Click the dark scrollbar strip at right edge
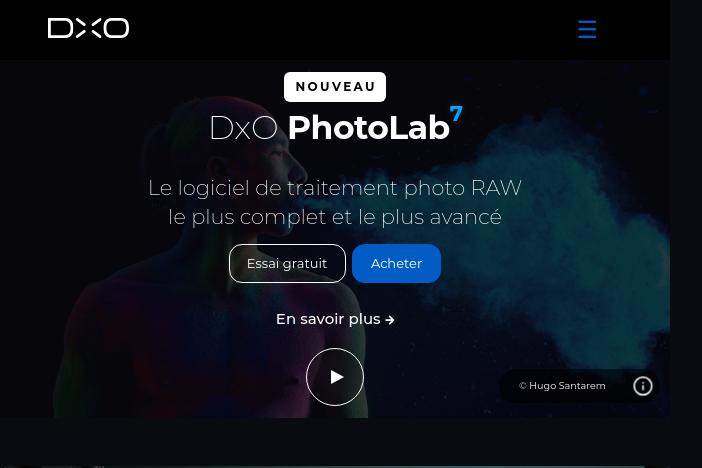 click(686, 234)
